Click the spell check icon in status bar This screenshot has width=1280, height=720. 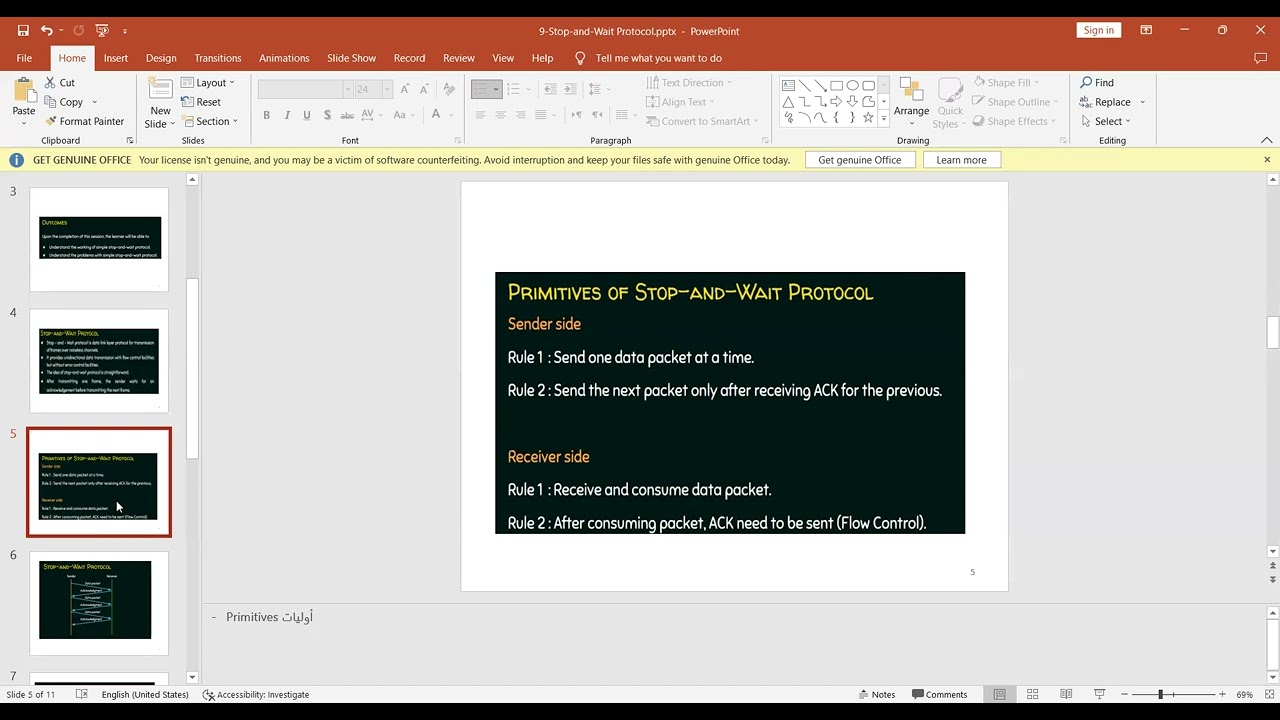[x=82, y=695]
